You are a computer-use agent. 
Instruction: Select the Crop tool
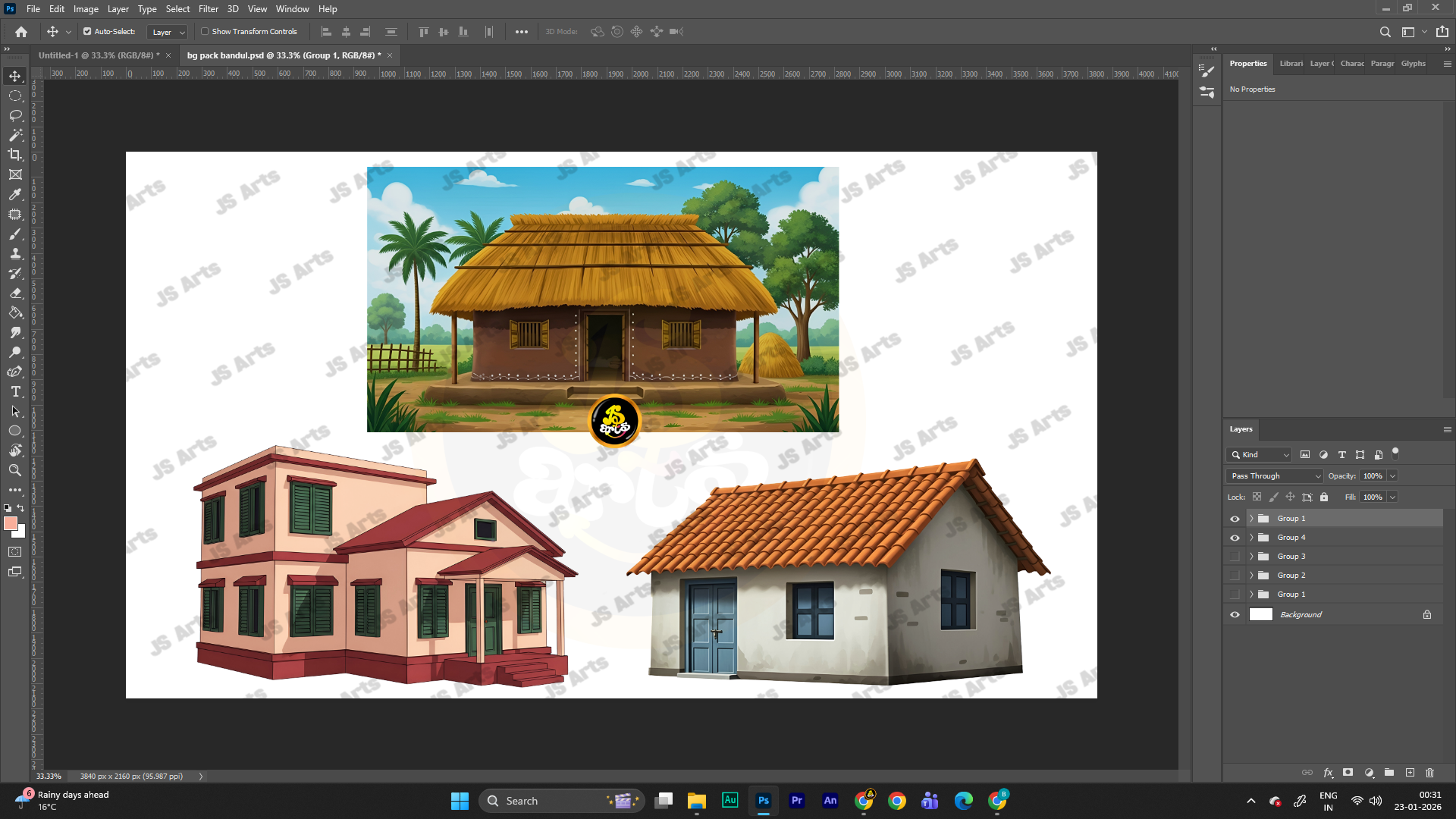tap(15, 155)
